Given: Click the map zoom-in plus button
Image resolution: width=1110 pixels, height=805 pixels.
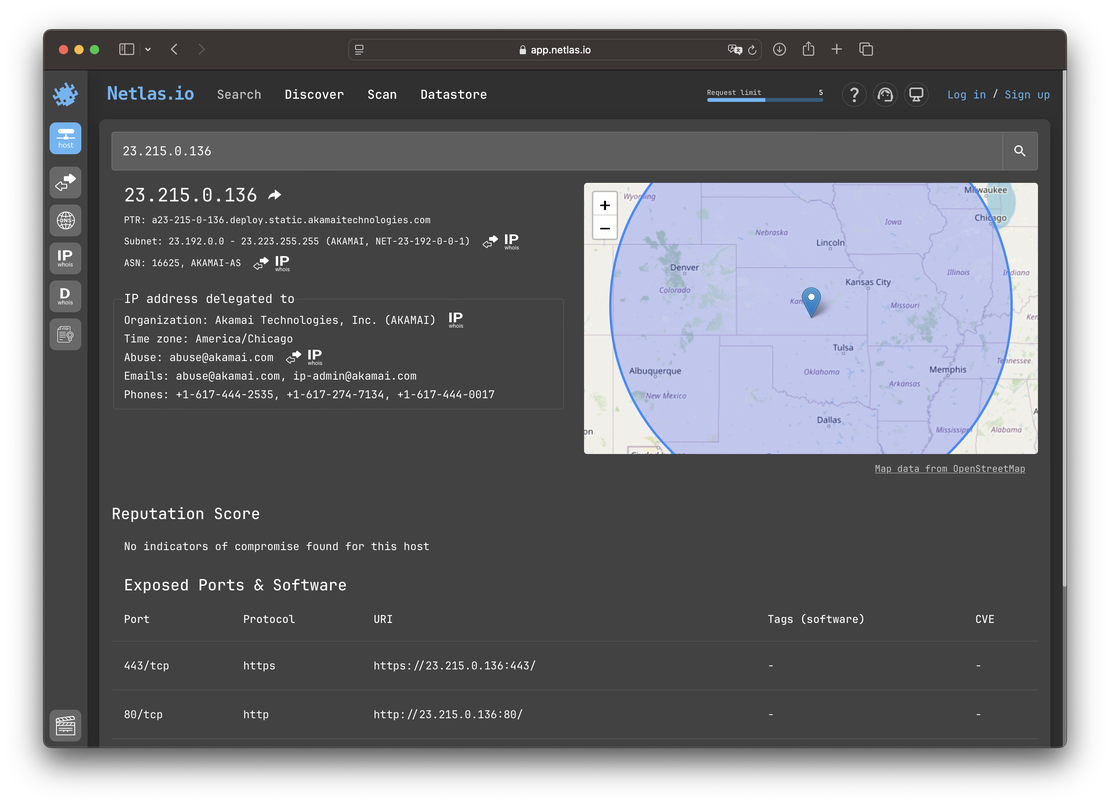Looking at the screenshot, I should coord(604,205).
